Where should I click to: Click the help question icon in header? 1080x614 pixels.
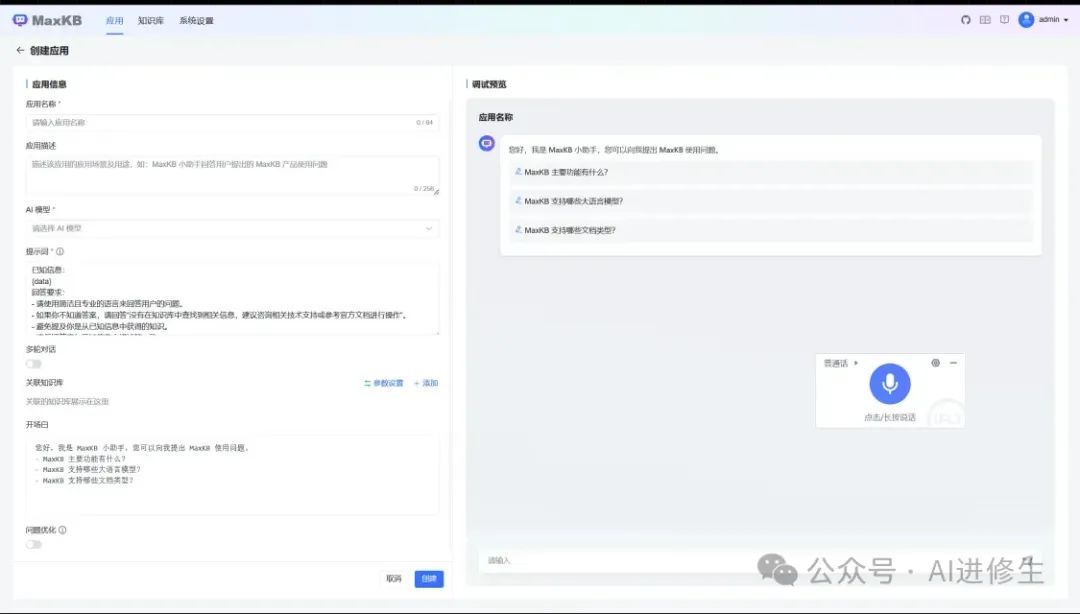pyautogui.click(x=1004, y=20)
